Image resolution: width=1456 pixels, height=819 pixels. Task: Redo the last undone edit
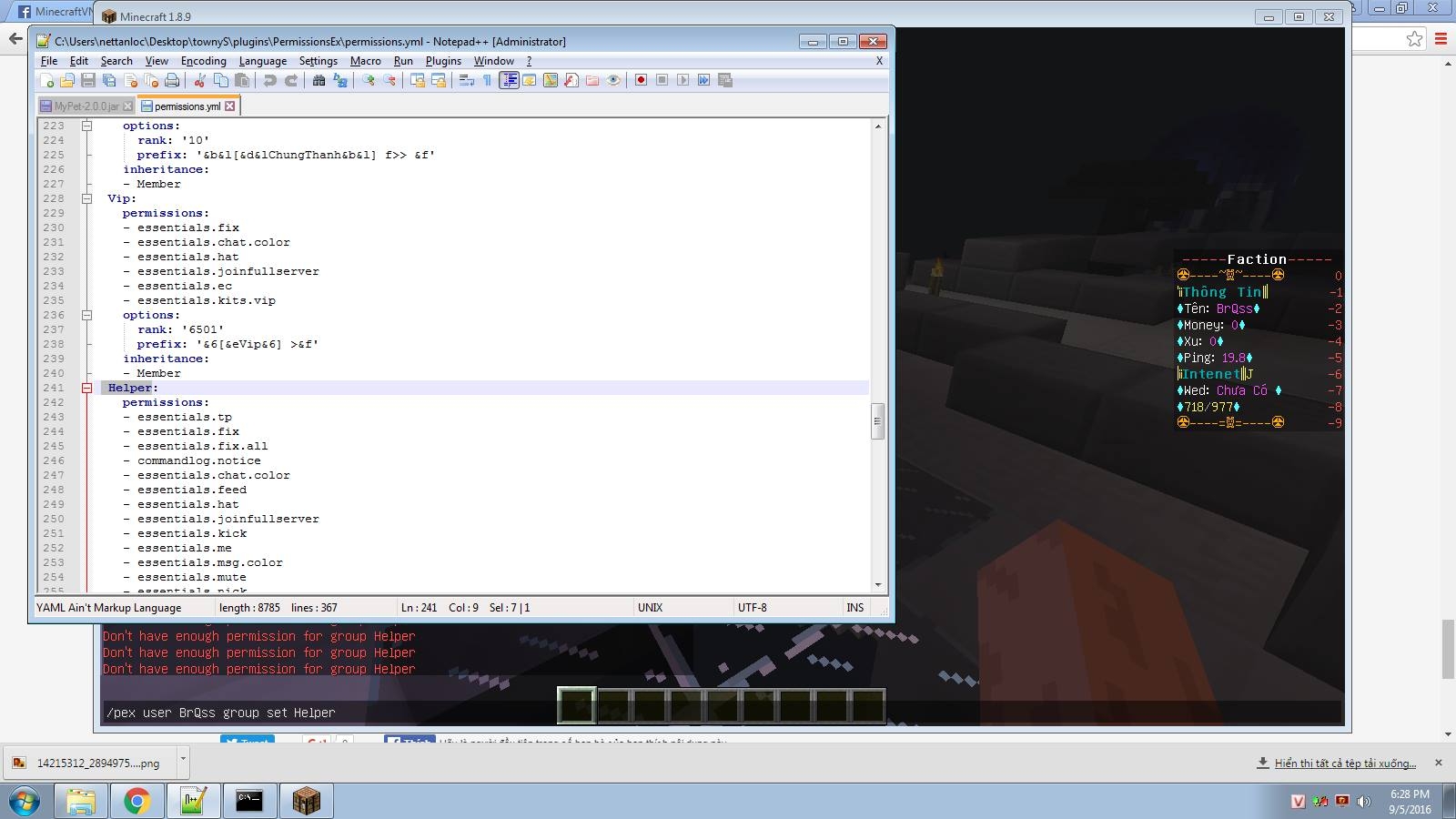(290, 80)
